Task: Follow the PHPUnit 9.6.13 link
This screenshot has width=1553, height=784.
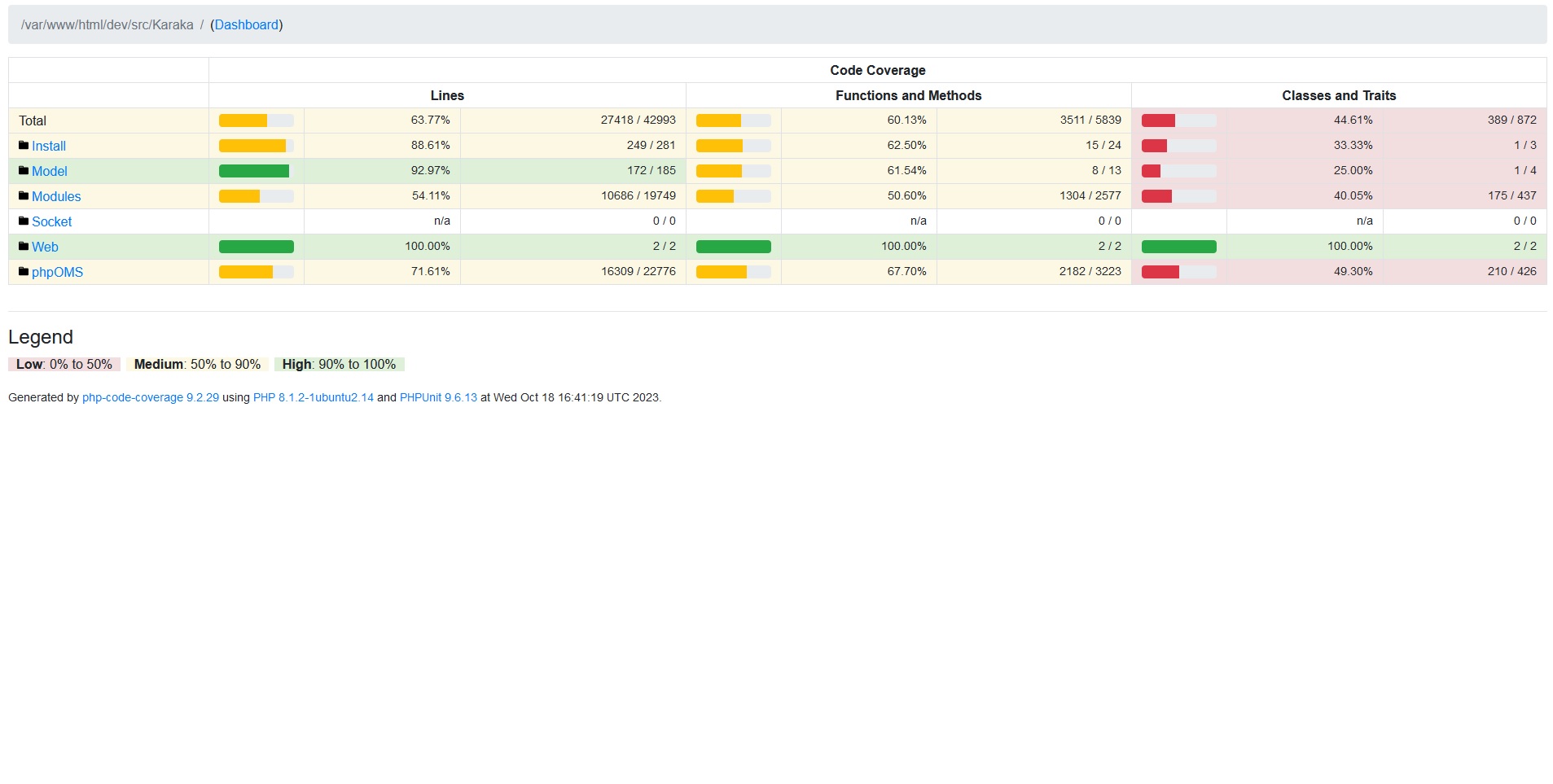Action: (x=438, y=398)
